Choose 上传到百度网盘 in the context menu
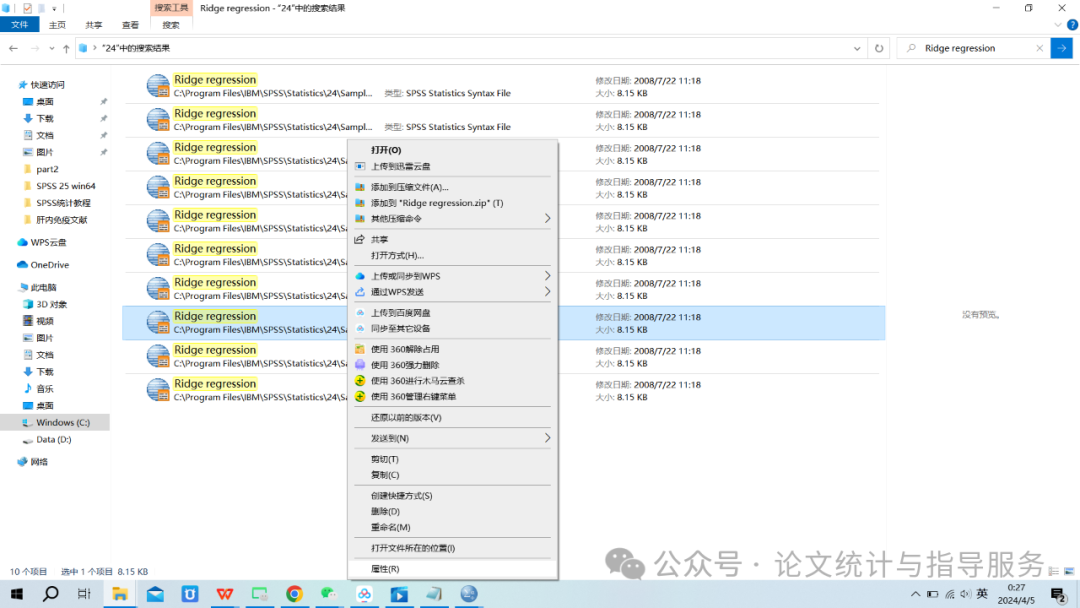Image resolution: width=1080 pixels, height=608 pixels. 453,312
